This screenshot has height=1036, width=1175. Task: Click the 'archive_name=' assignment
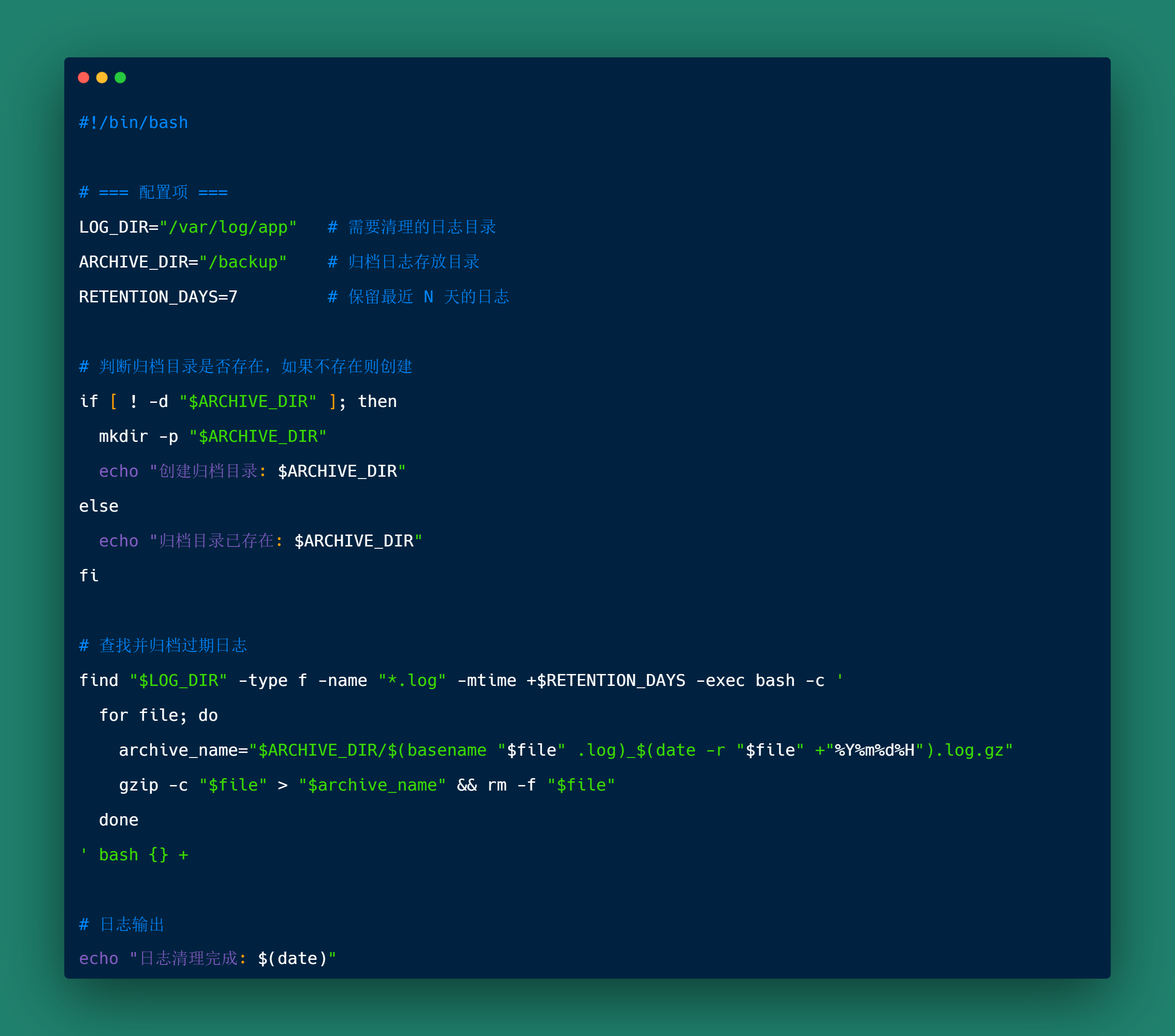[184, 751]
